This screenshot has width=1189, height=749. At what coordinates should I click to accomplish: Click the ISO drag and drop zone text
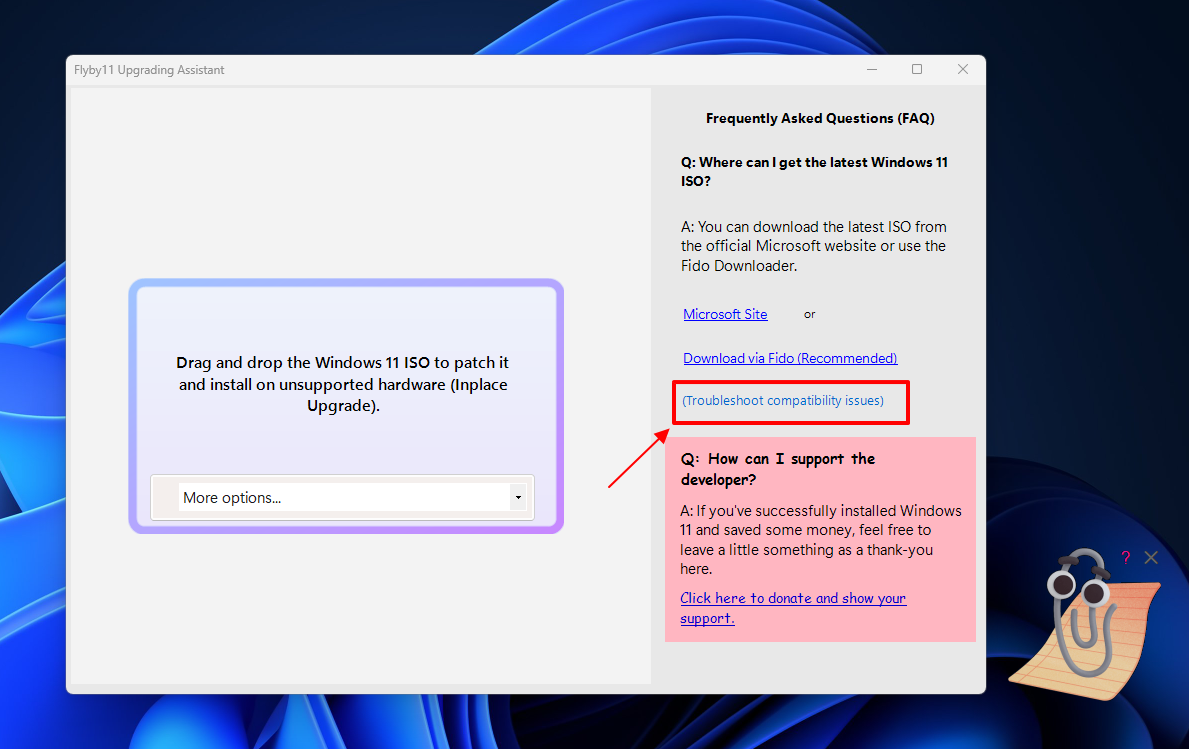click(343, 385)
